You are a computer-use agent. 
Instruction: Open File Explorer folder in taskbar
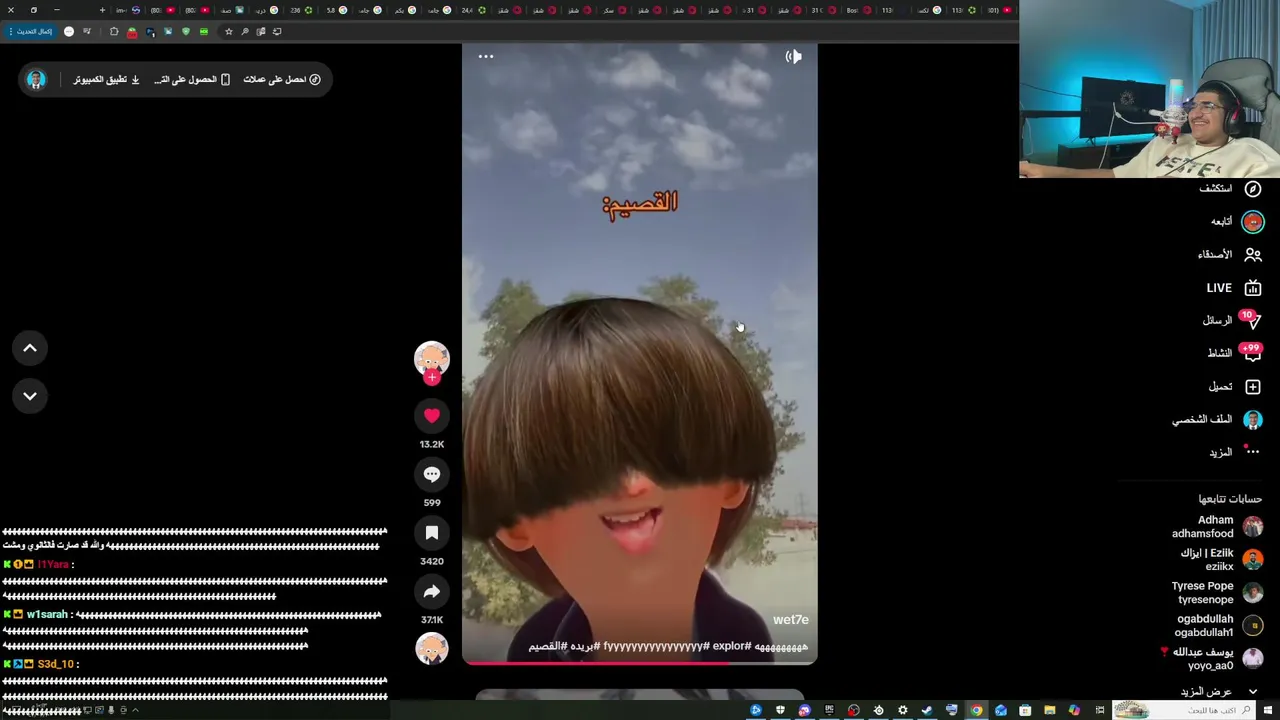point(1049,710)
